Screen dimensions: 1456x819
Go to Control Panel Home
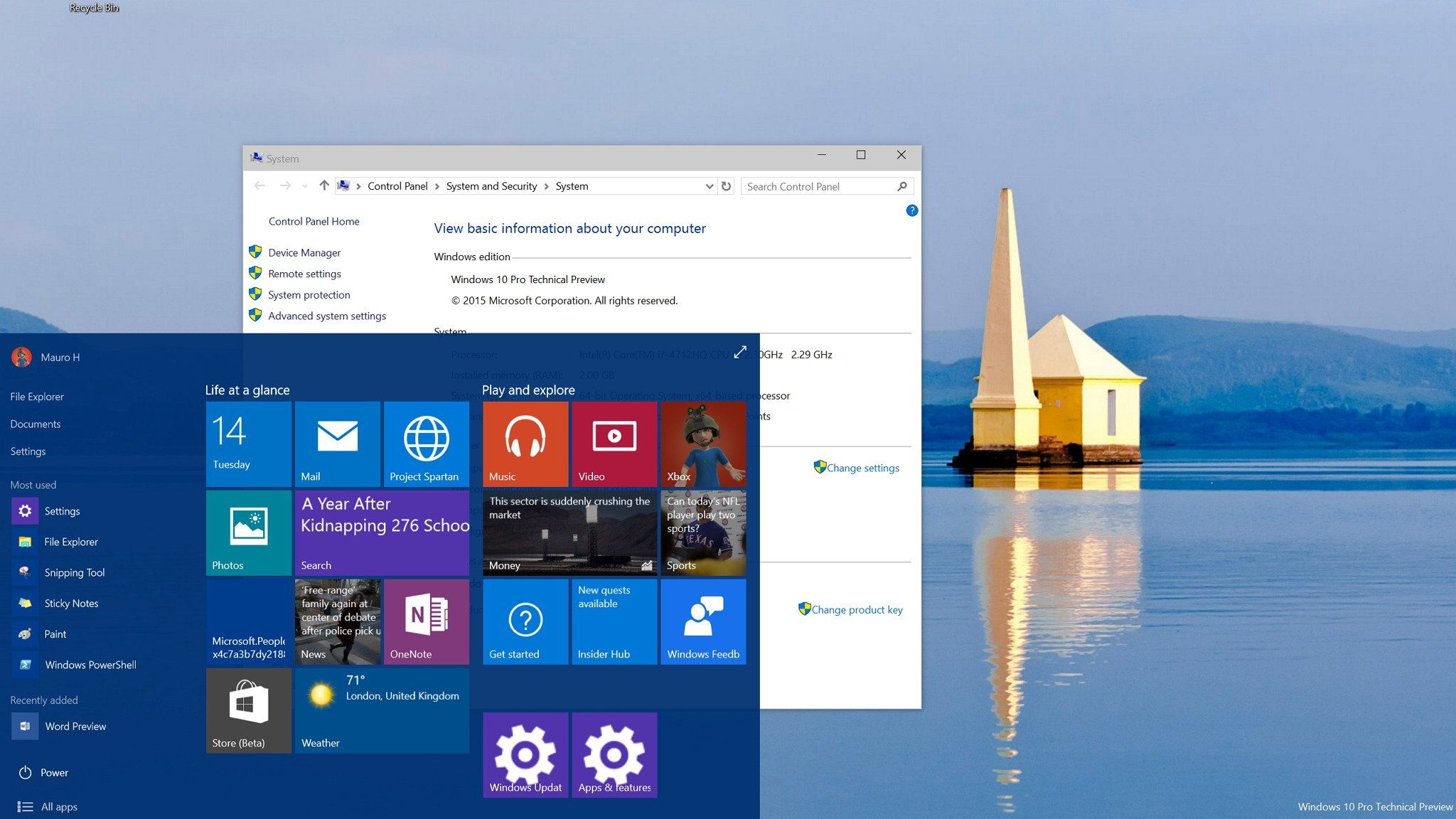coord(314,221)
